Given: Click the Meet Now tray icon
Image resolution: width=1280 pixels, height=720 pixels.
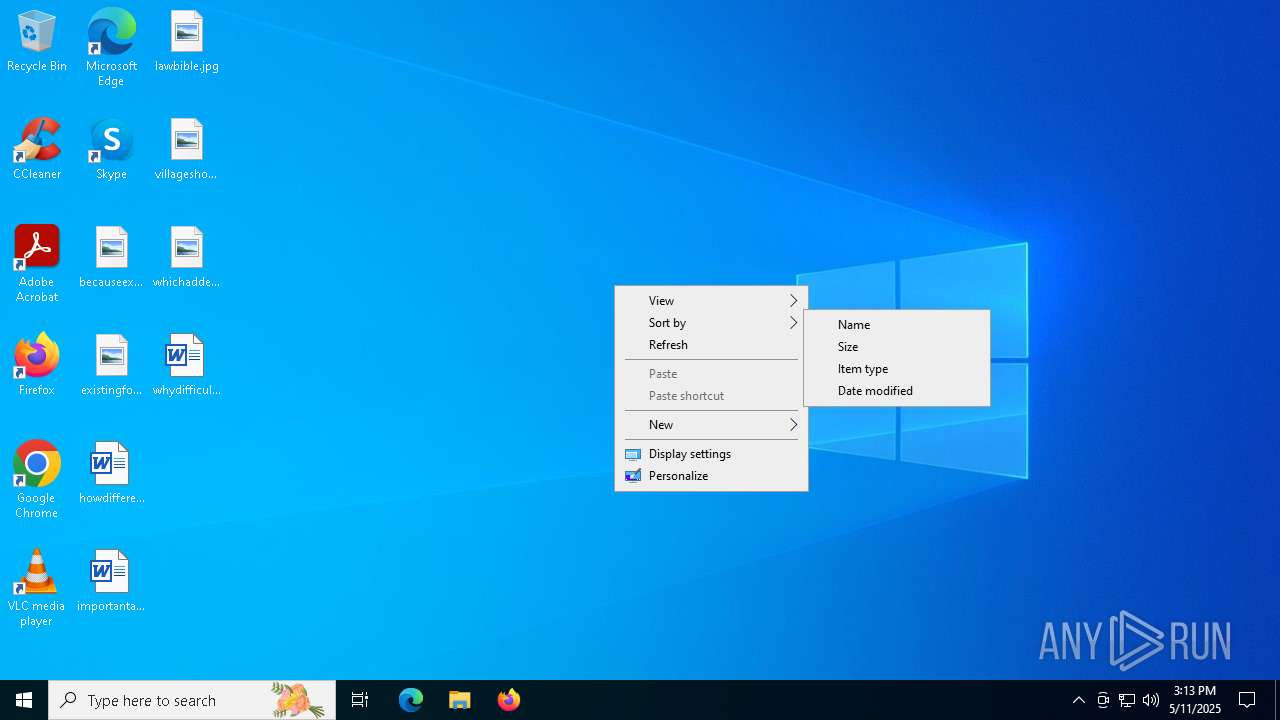Looking at the screenshot, I should [x=1103, y=700].
